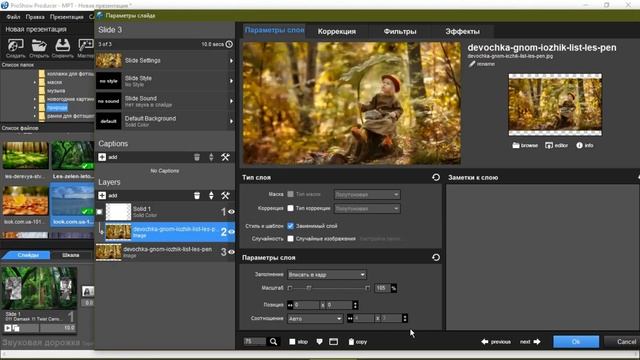Click browse folder icon under preview
The image size is (640, 360).
[516, 145]
